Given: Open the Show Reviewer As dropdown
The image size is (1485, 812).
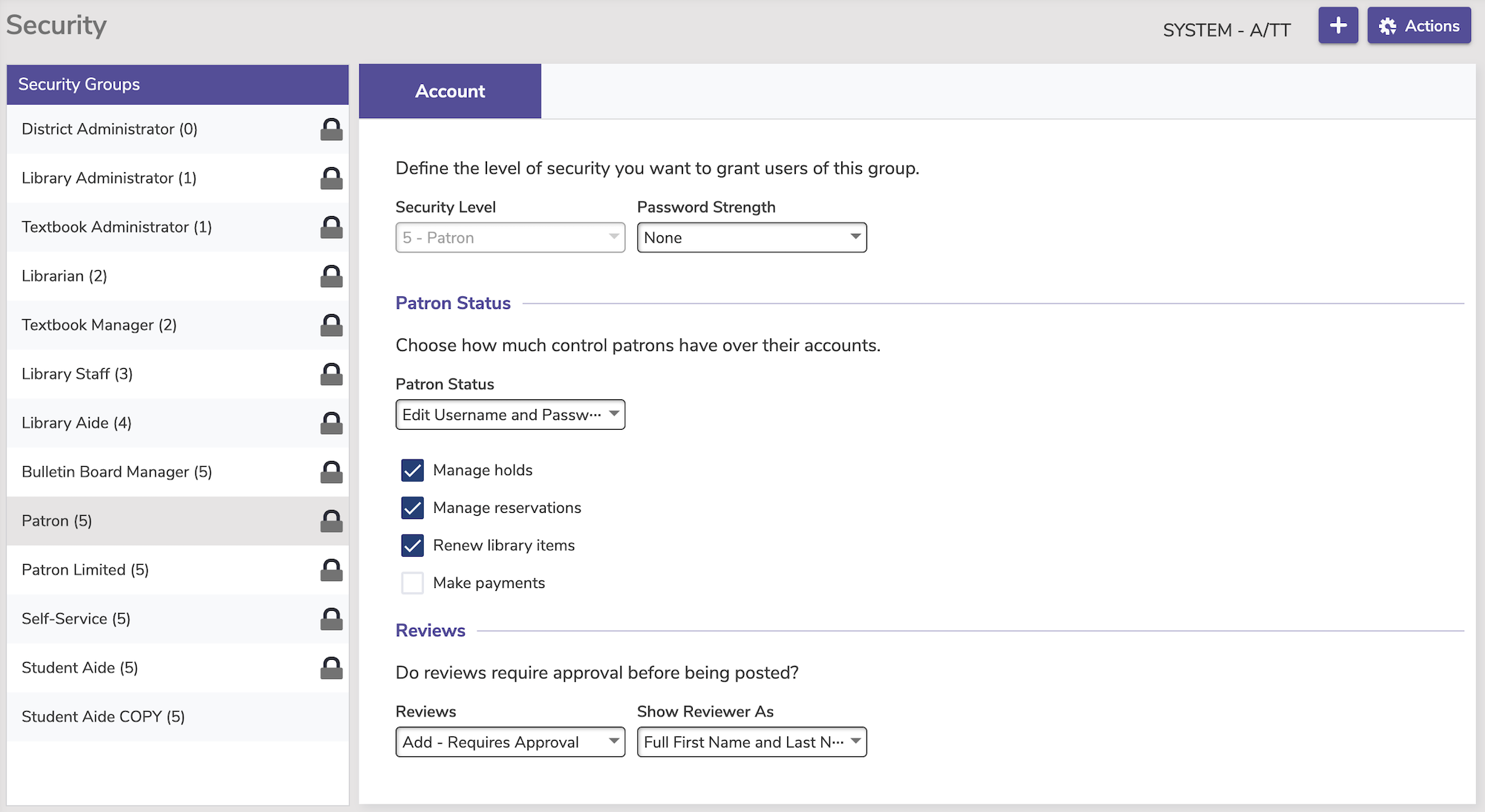Looking at the screenshot, I should tap(751, 742).
